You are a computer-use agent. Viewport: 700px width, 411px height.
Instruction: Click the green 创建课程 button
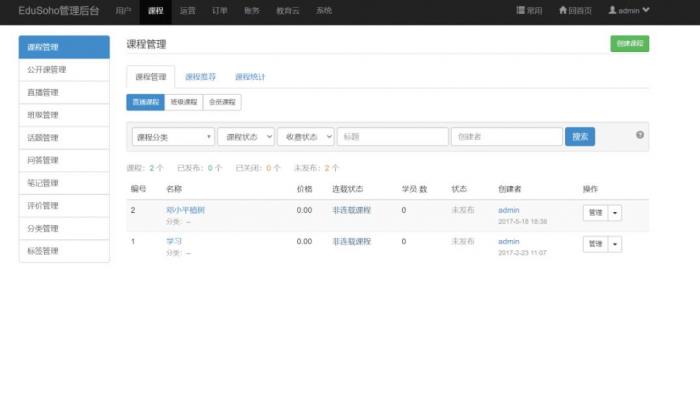pos(629,43)
